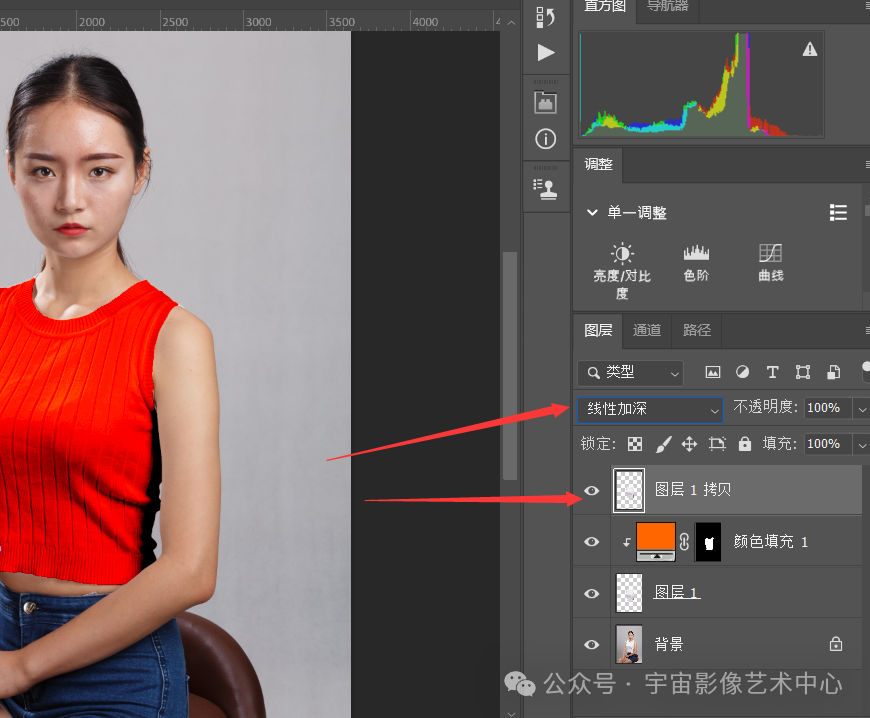The width and height of the screenshot is (870, 718).
Task: Filter layers by smart objects icon
Action: [833, 372]
